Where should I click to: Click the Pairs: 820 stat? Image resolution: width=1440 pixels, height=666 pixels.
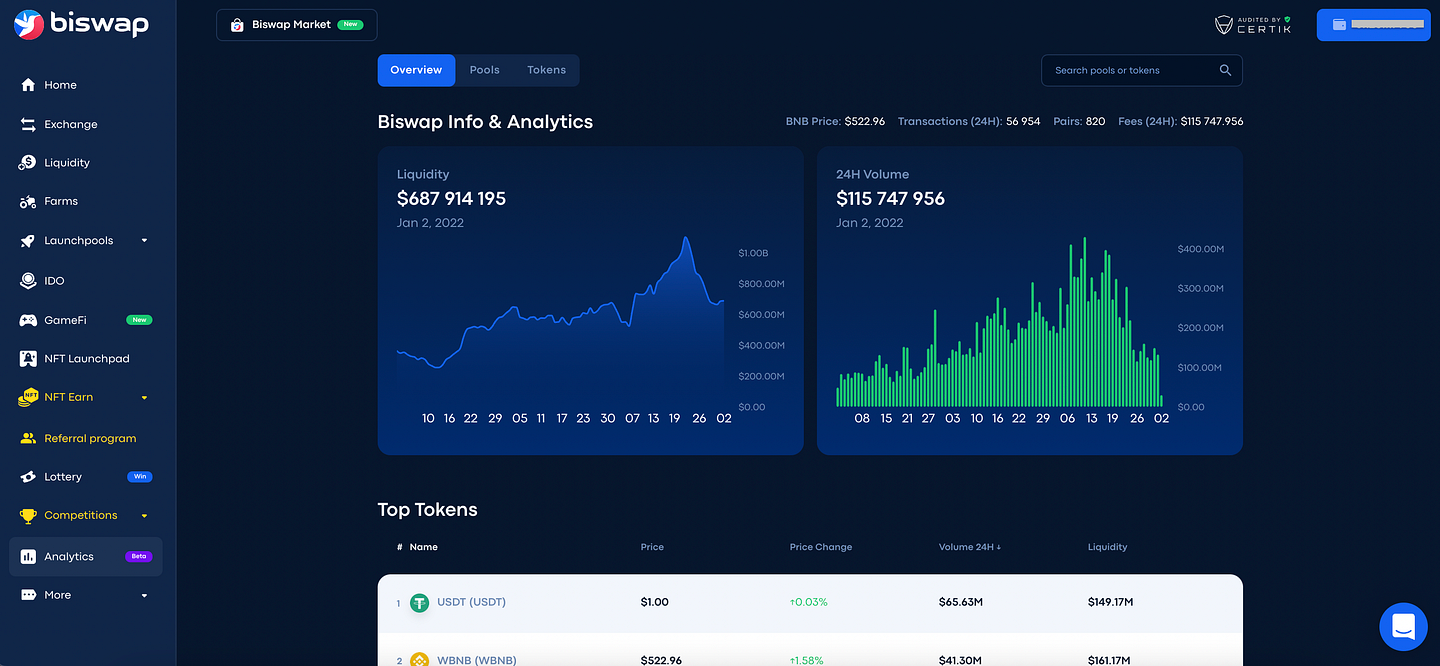click(x=1079, y=121)
